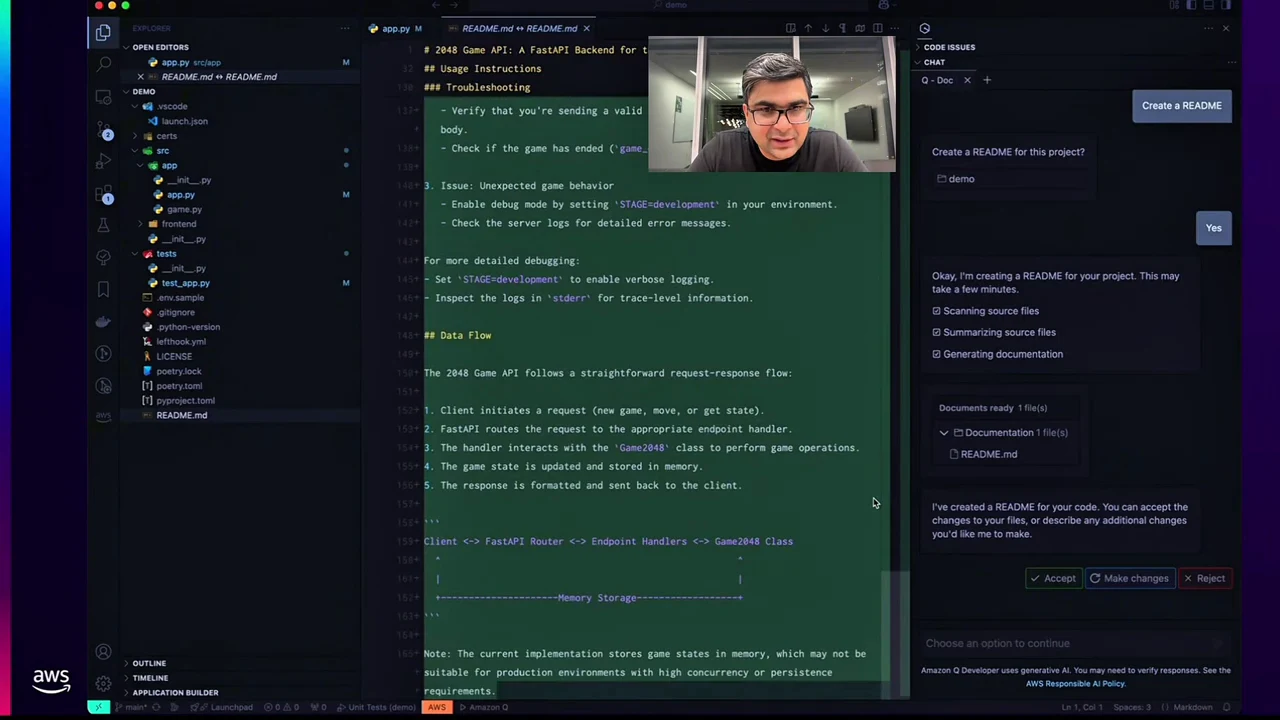Click Unit Tests (demo) status bar item
This screenshot has width=1280, height=720.
coord(376,707)
